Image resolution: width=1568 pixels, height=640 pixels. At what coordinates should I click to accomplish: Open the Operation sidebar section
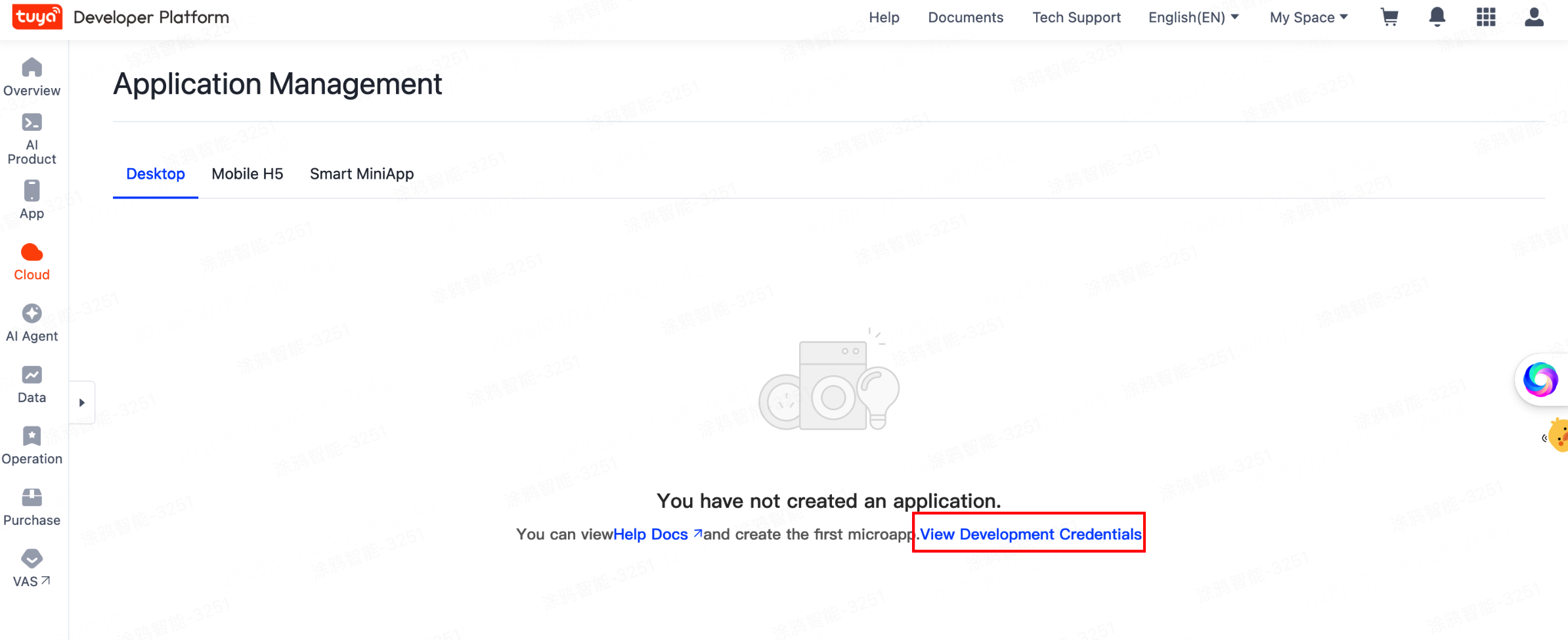pyautogui.click(x=32, y=446)
